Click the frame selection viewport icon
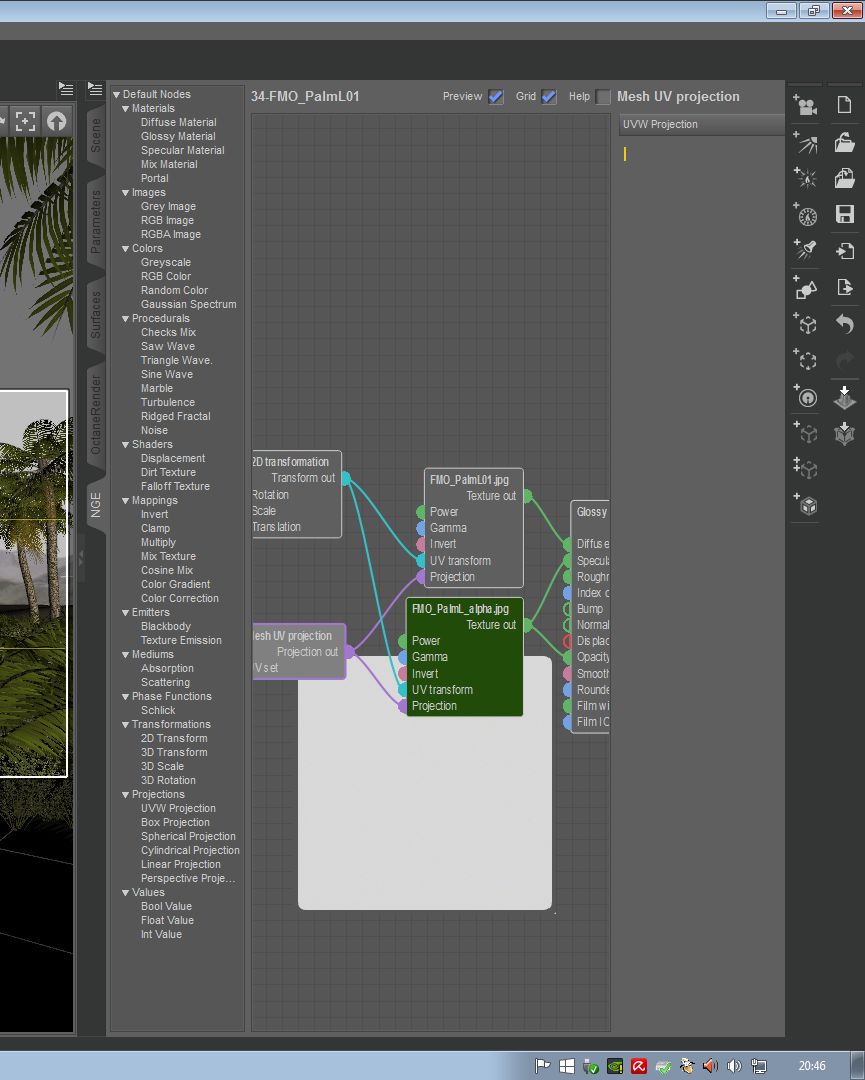This screenshot has height=1080, width=865. point(25,121)
